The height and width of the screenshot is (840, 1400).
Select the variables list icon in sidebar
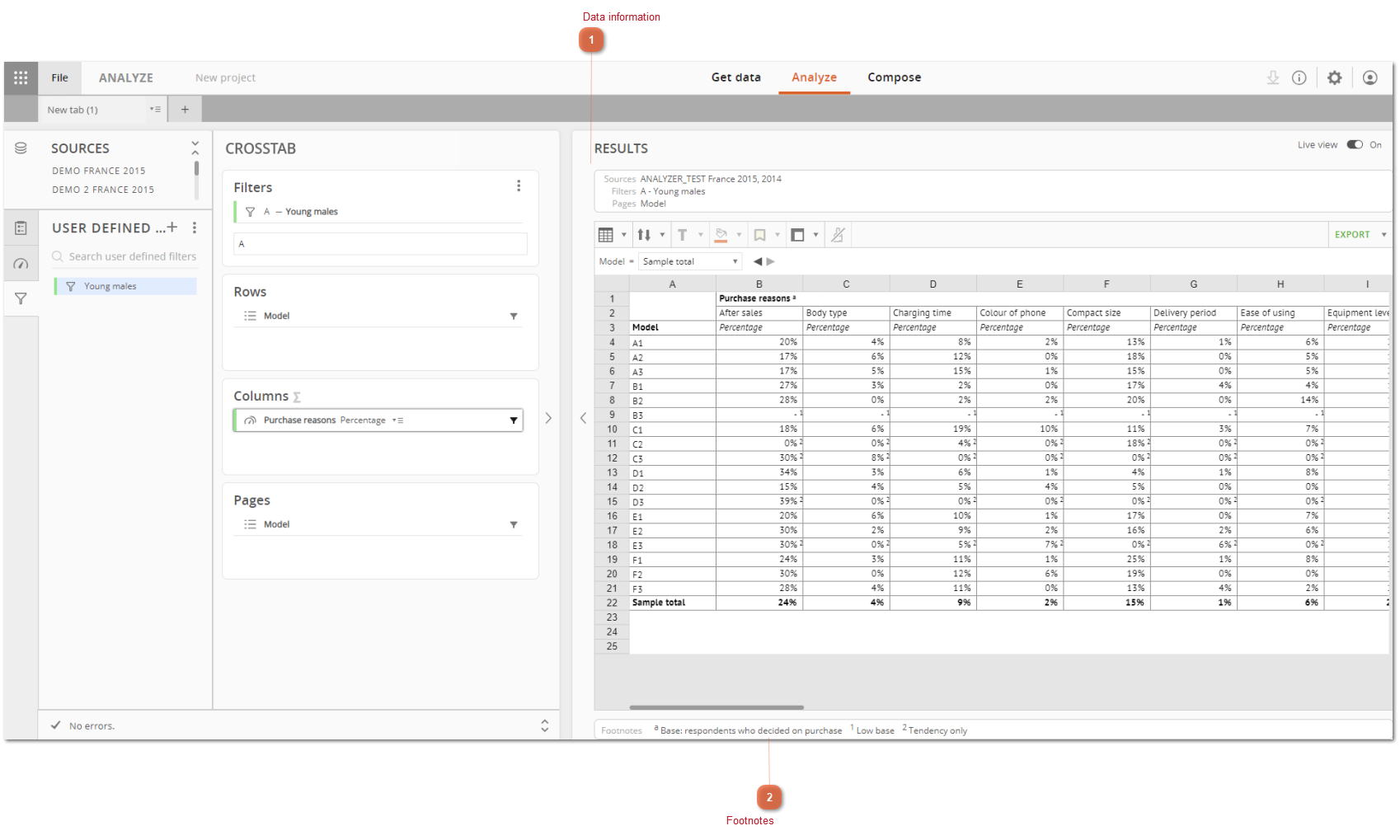(x=21, y=228)
